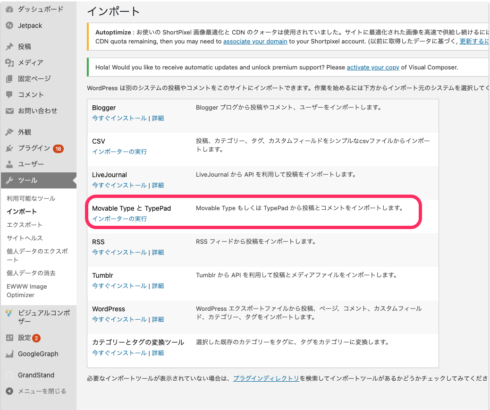Open サイトヘルス submenu item

point(25,238)
